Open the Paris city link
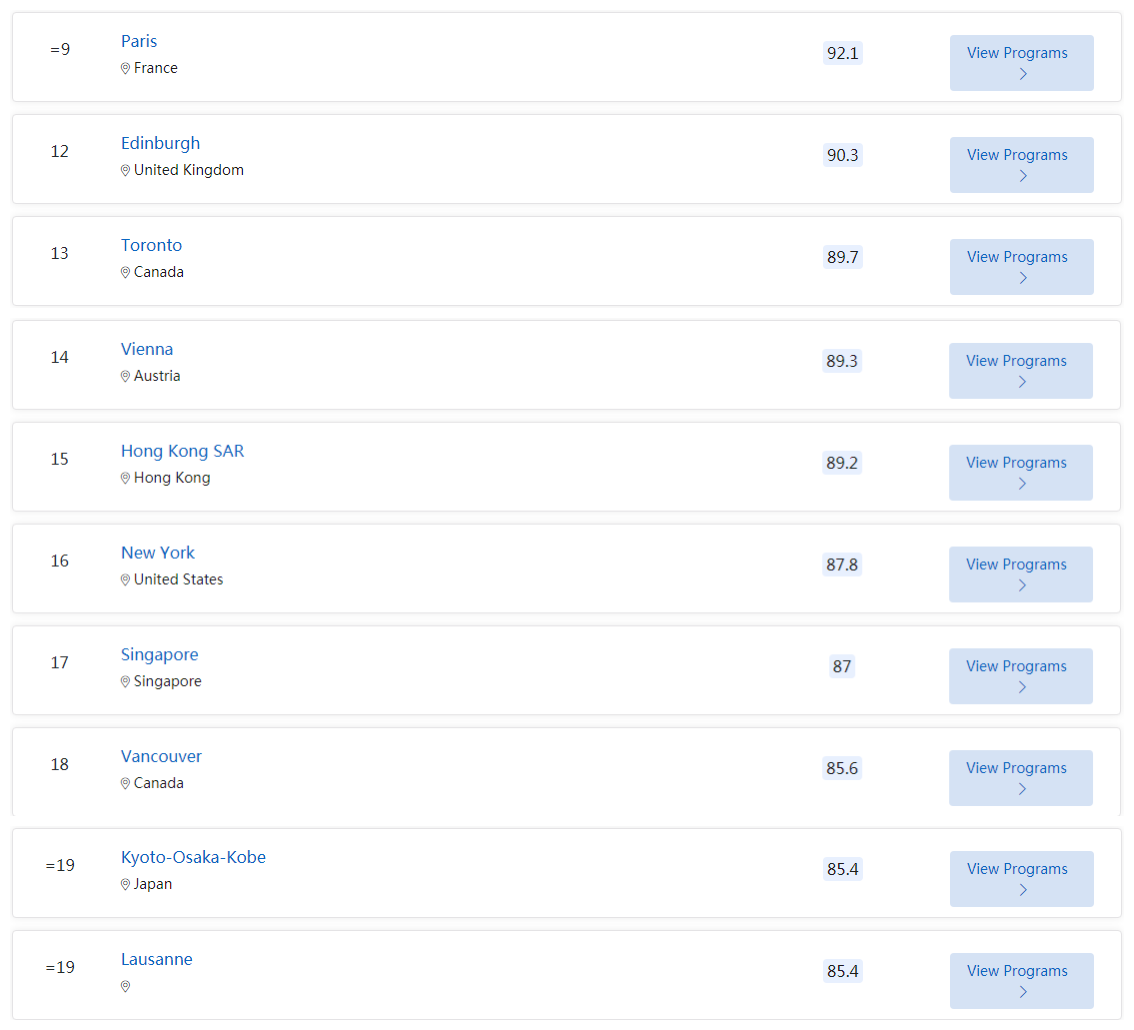The image size is (1134, 1030). 139,41
